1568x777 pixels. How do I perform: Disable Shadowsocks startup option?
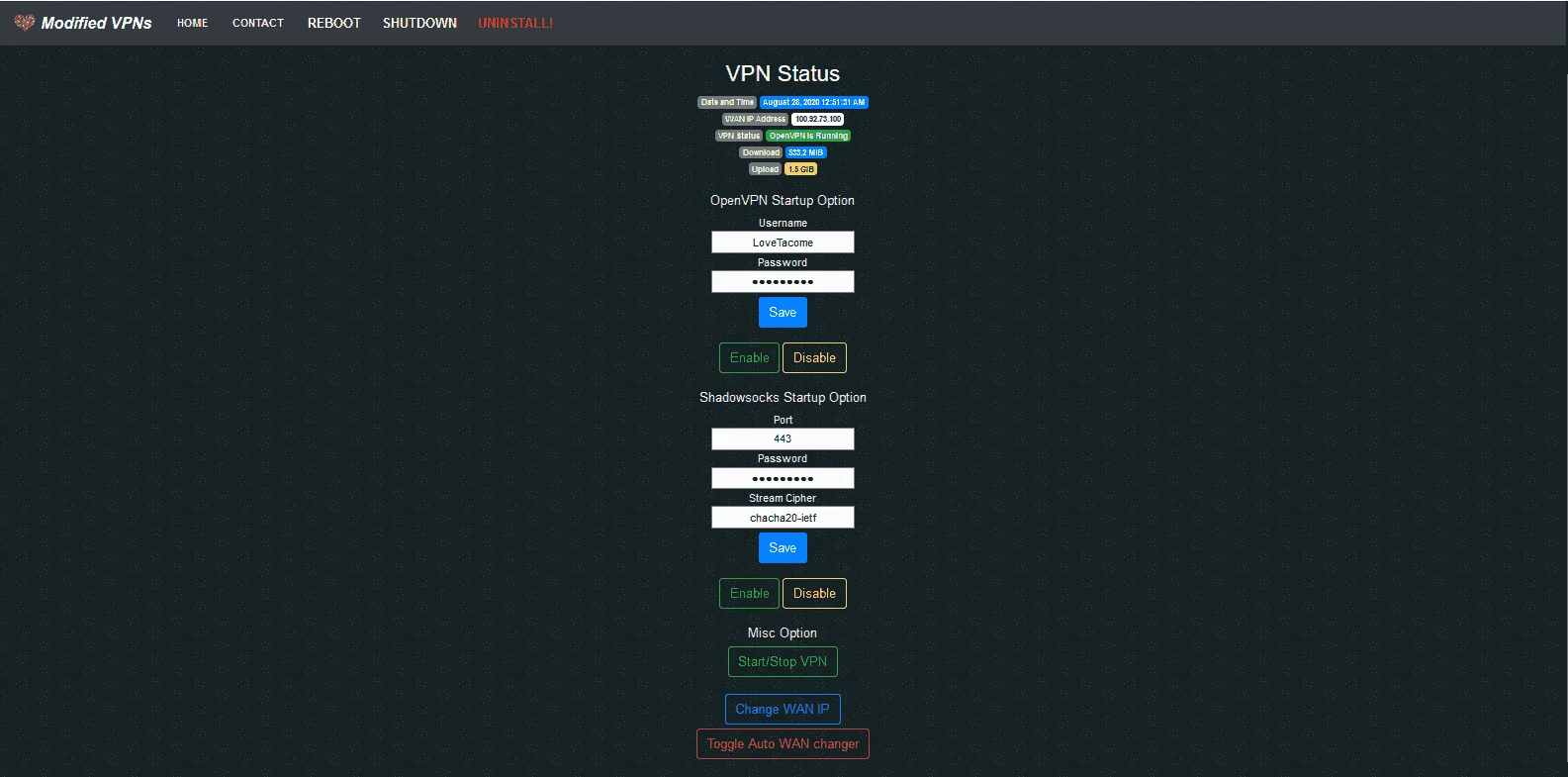click(814, 594)
